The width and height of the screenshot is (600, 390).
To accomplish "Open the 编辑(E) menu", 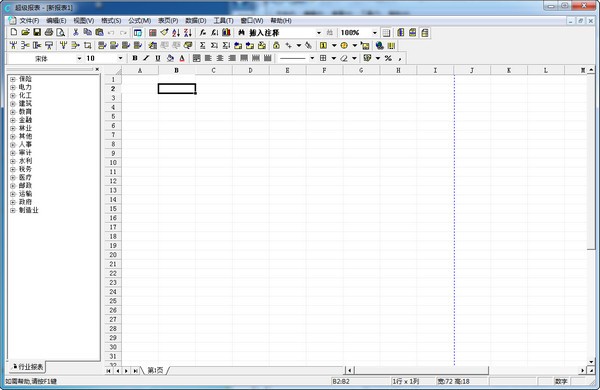I will (x=56, y=21).
